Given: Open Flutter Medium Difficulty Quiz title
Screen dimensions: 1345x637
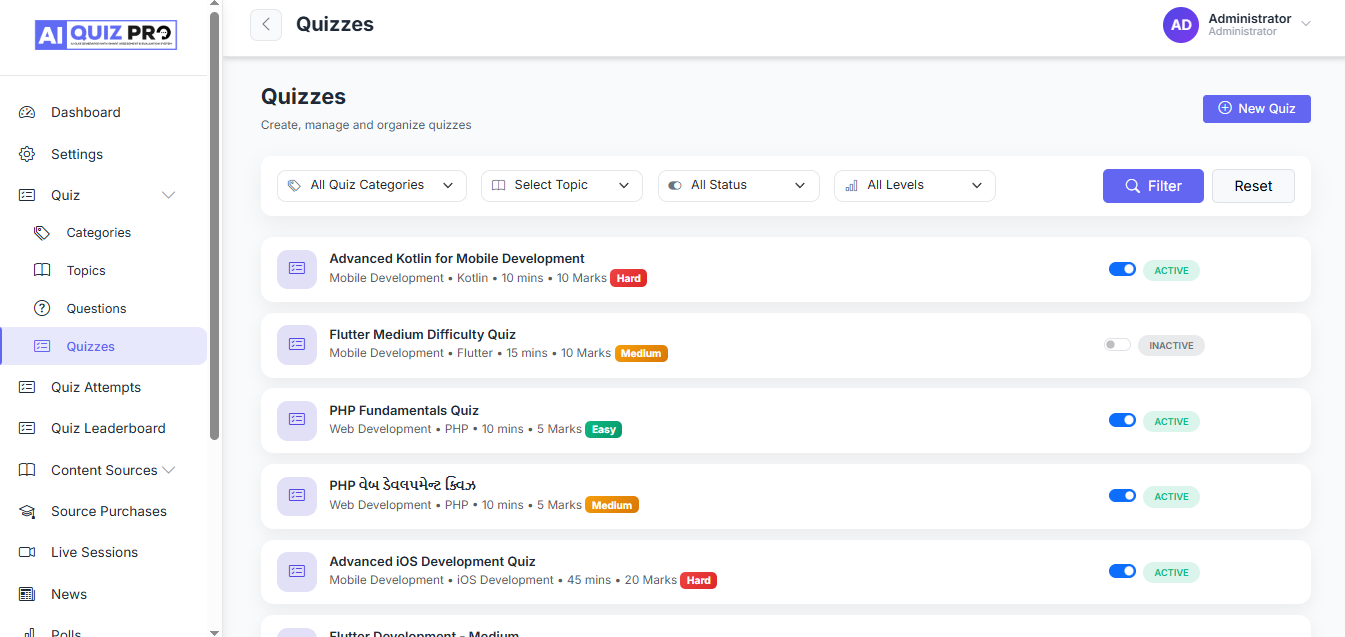Looking at the screenshot, I should [x=423, y=335].
